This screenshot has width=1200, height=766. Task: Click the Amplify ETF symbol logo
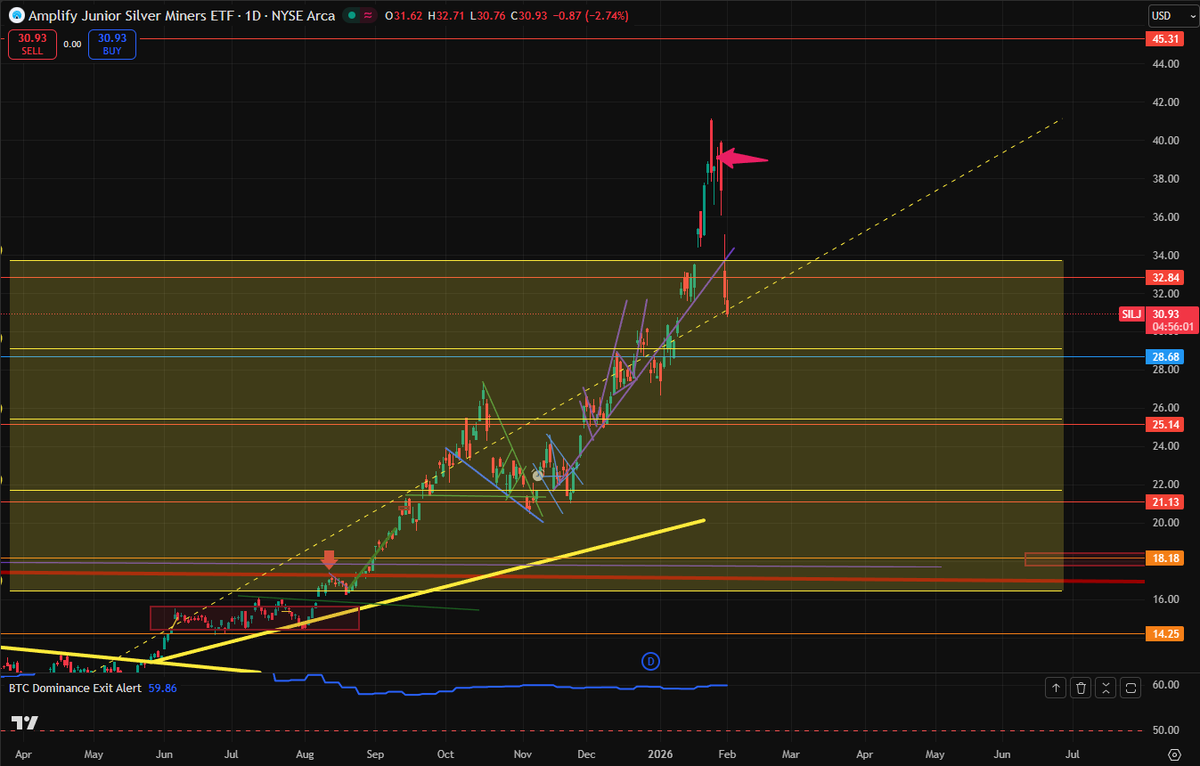(17, 15)
